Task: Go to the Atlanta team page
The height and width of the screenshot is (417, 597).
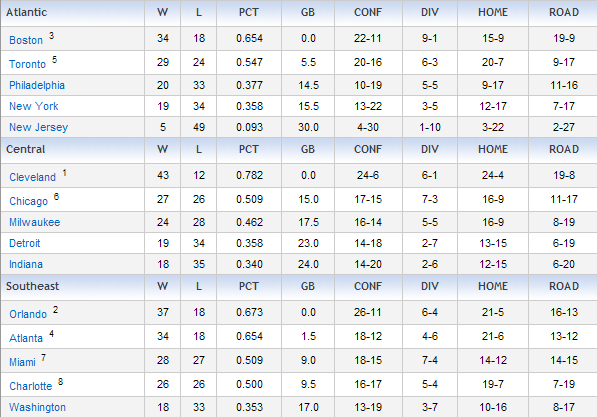Action: 26,338
